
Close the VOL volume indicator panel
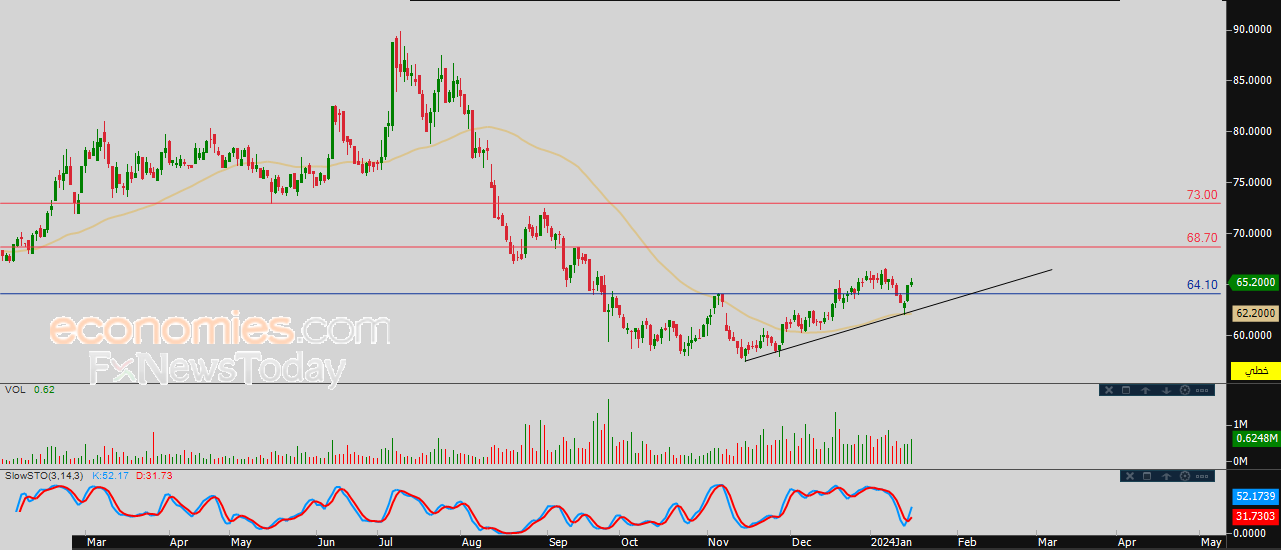point(1109,390)
